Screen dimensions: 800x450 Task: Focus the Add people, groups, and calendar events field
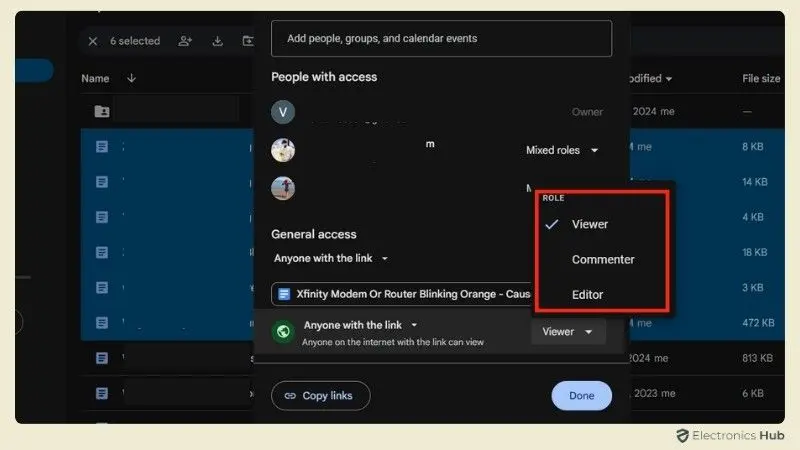441,38
